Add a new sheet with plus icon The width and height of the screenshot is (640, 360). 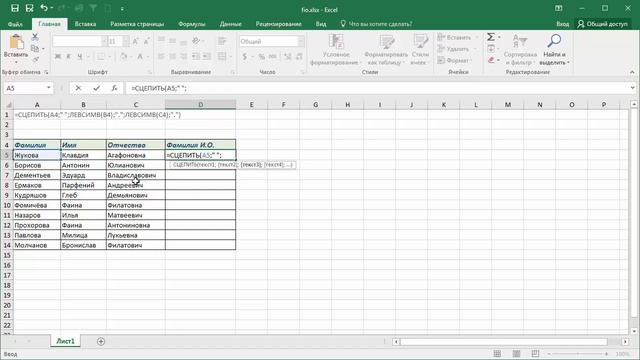(x=101, y=341)
